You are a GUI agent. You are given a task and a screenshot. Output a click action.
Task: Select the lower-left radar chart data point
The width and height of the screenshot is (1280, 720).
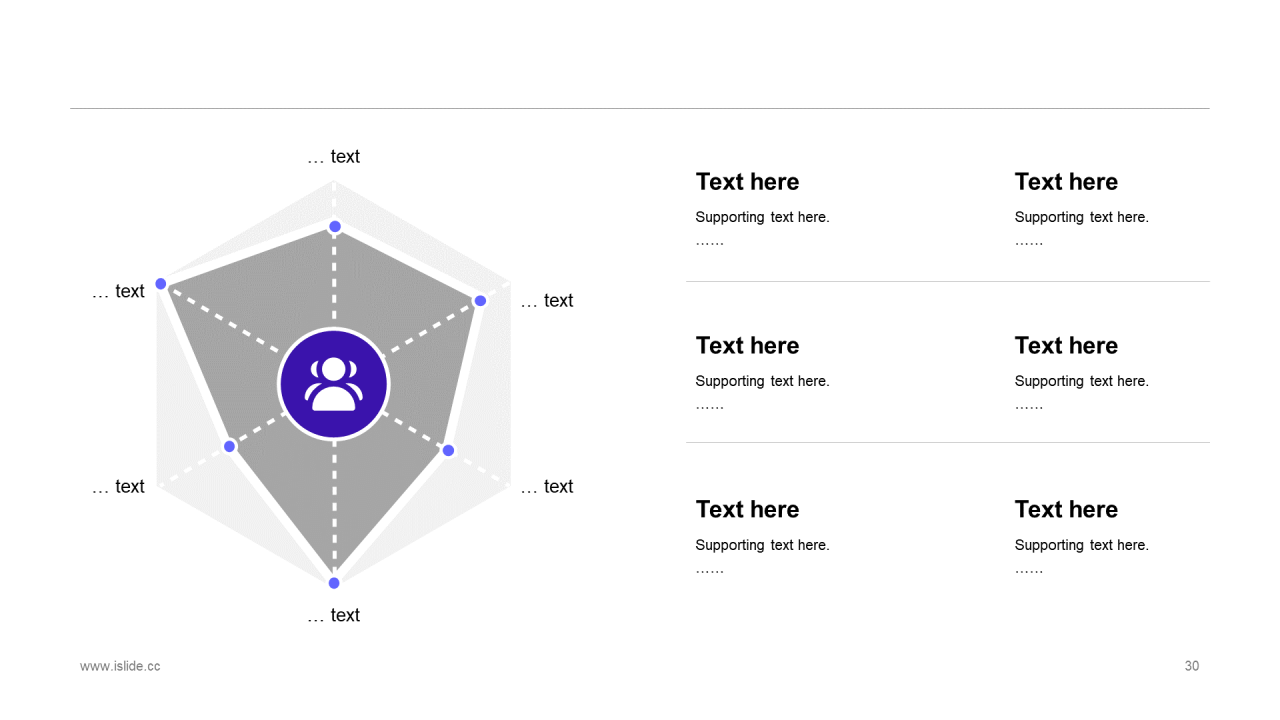pyautogui.click(x=229, y=446)
